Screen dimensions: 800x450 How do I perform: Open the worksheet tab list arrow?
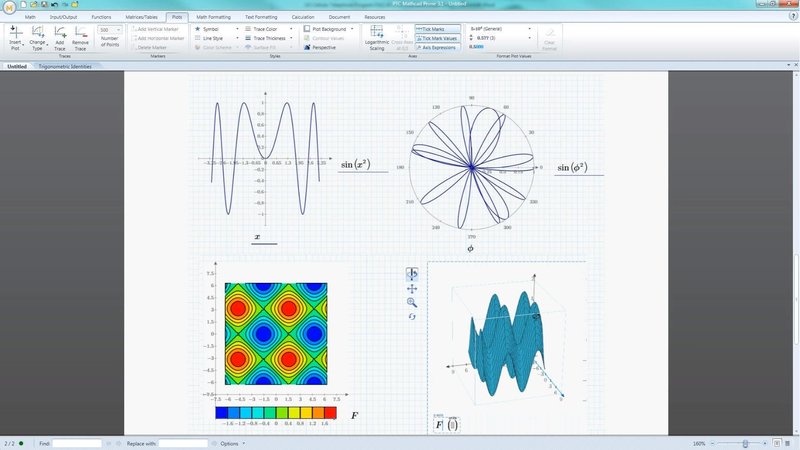coord(788,66)
